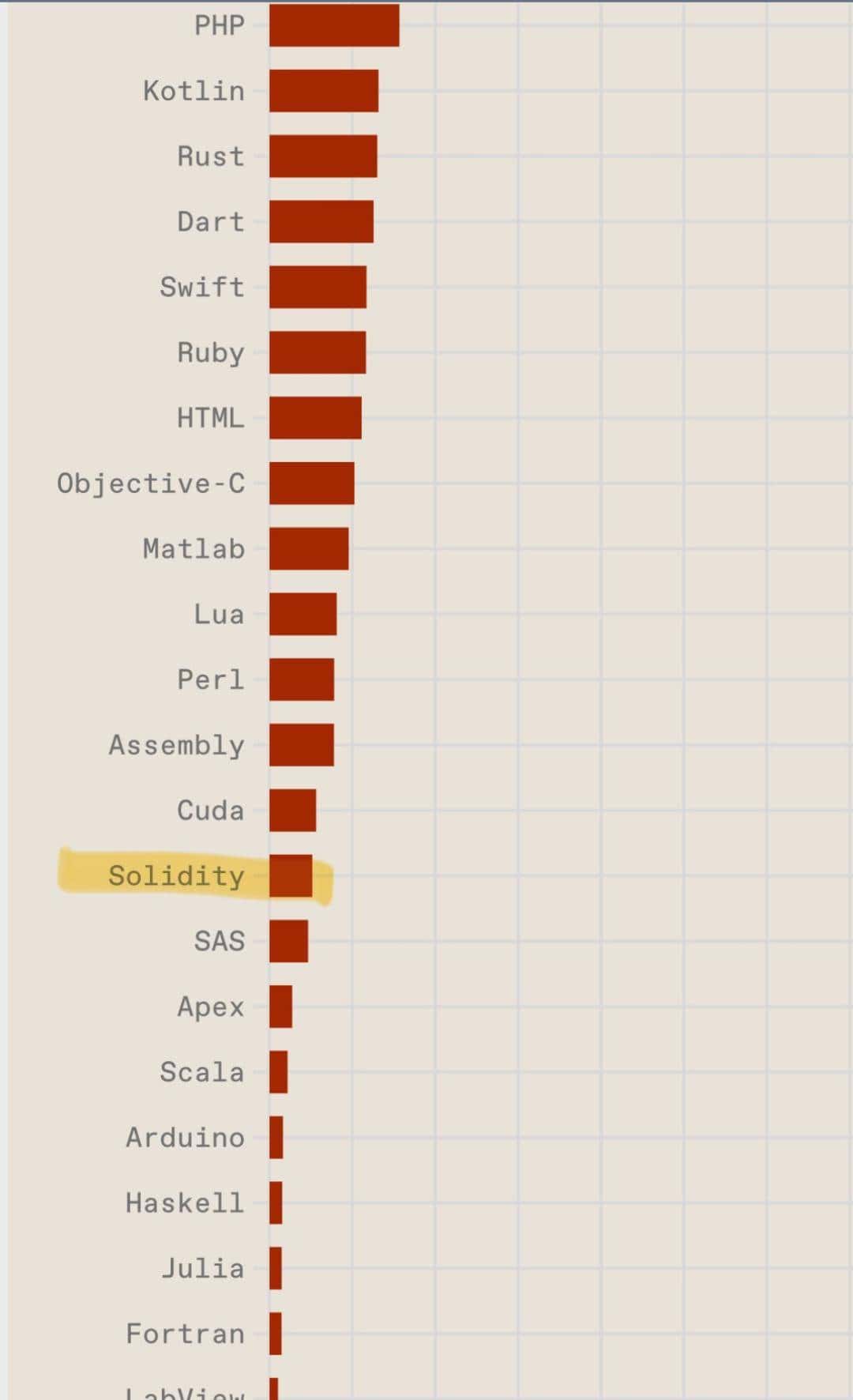This screenshot has width=853, height=1400.
Task: Select the Scala bar
Action: coord(278,1072)
